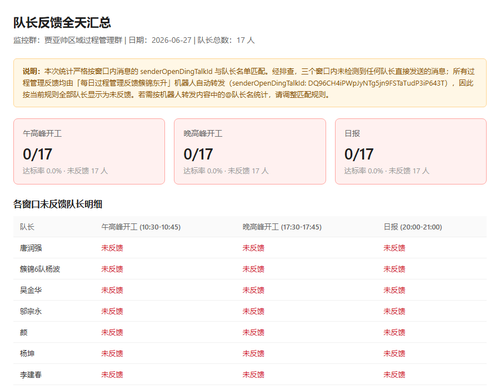500x389 pixels.
Task: Click 吴金华's 日报 未反馈 status
Action: [394, 290]
